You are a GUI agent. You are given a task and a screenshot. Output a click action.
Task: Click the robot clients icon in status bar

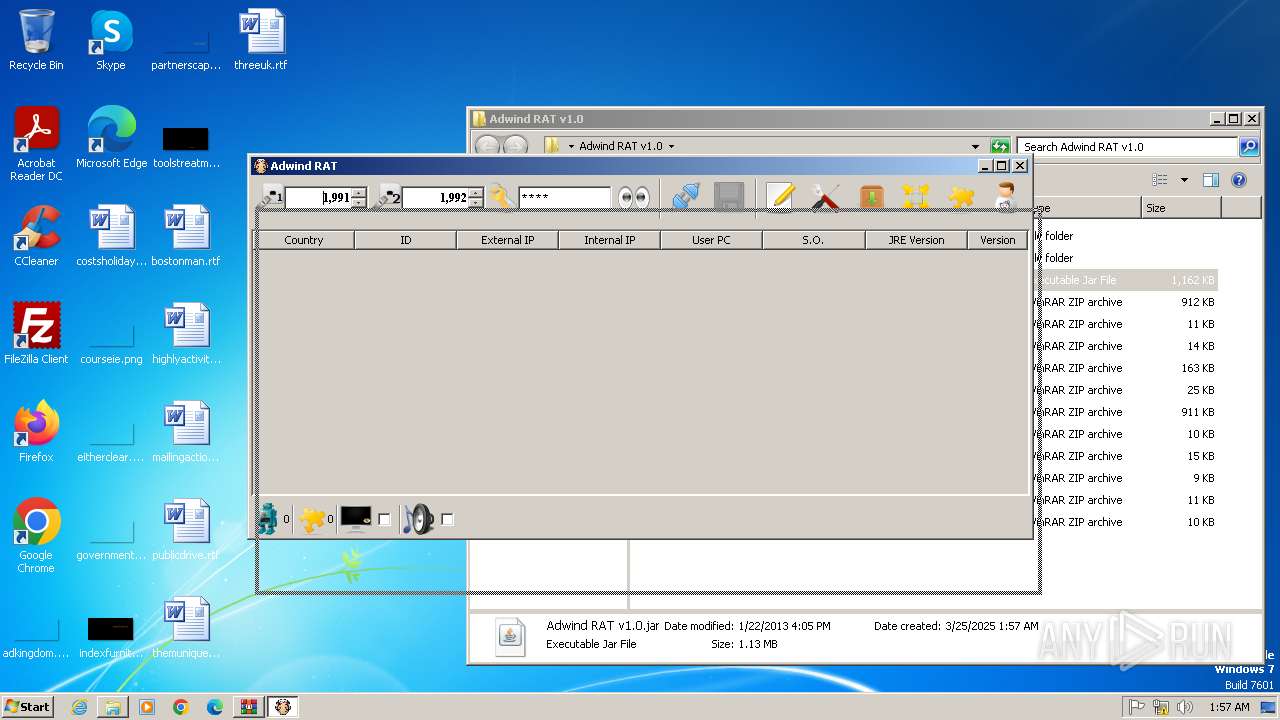point(268,519)
